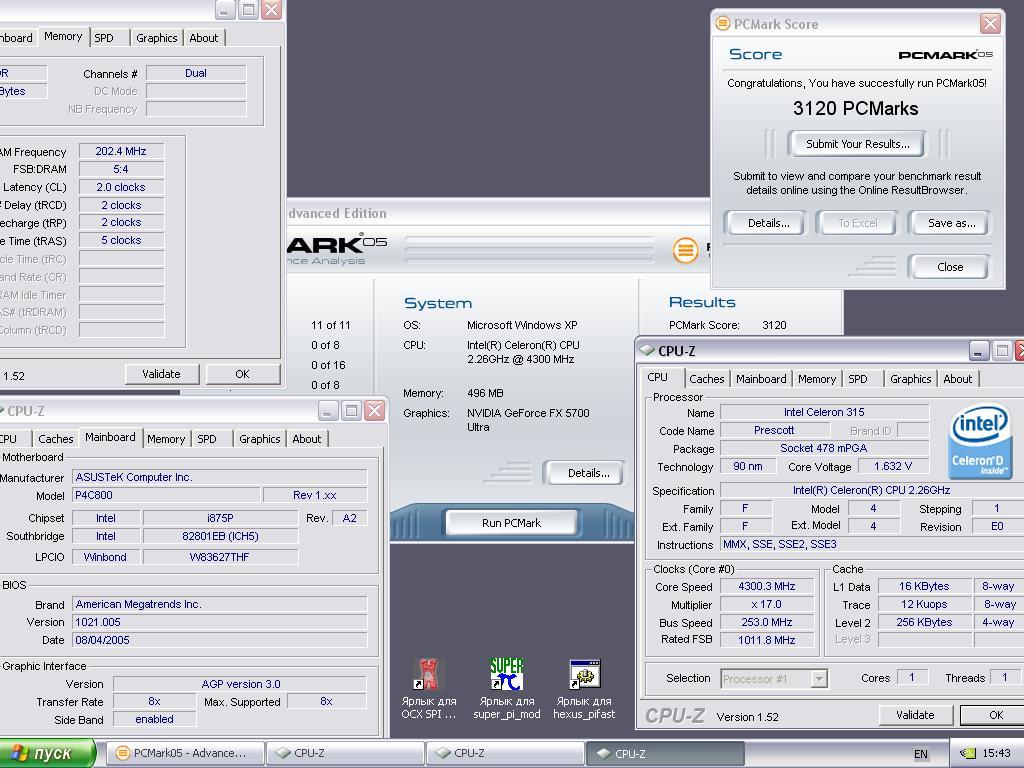Open the hexus_pifast desktop shortcut icon
1024x768 pixels.
(x=584, y=674)
